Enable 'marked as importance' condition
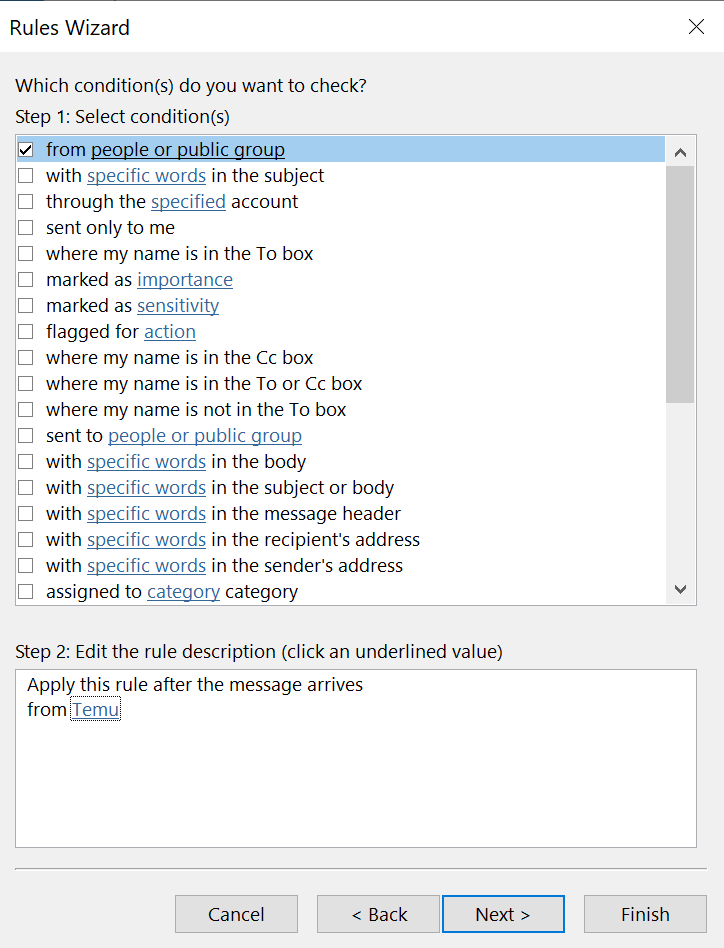 (x=25, y=279)
